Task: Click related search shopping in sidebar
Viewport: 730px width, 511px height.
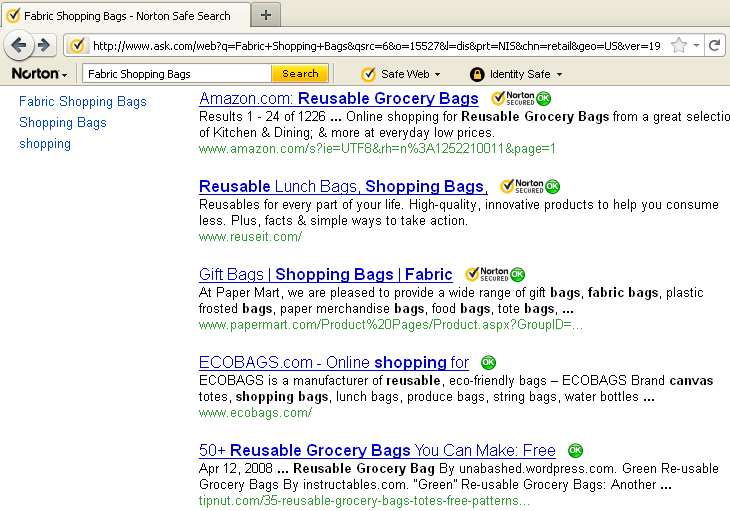Action: (x=45, y=144)
